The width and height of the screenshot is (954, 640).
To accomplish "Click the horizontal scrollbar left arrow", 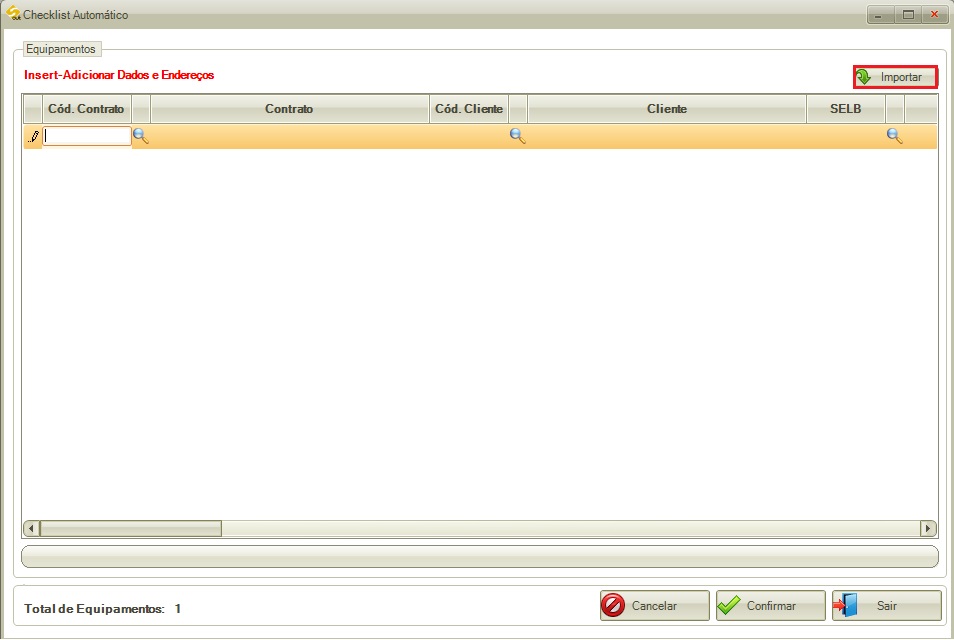I will point(32,528).
